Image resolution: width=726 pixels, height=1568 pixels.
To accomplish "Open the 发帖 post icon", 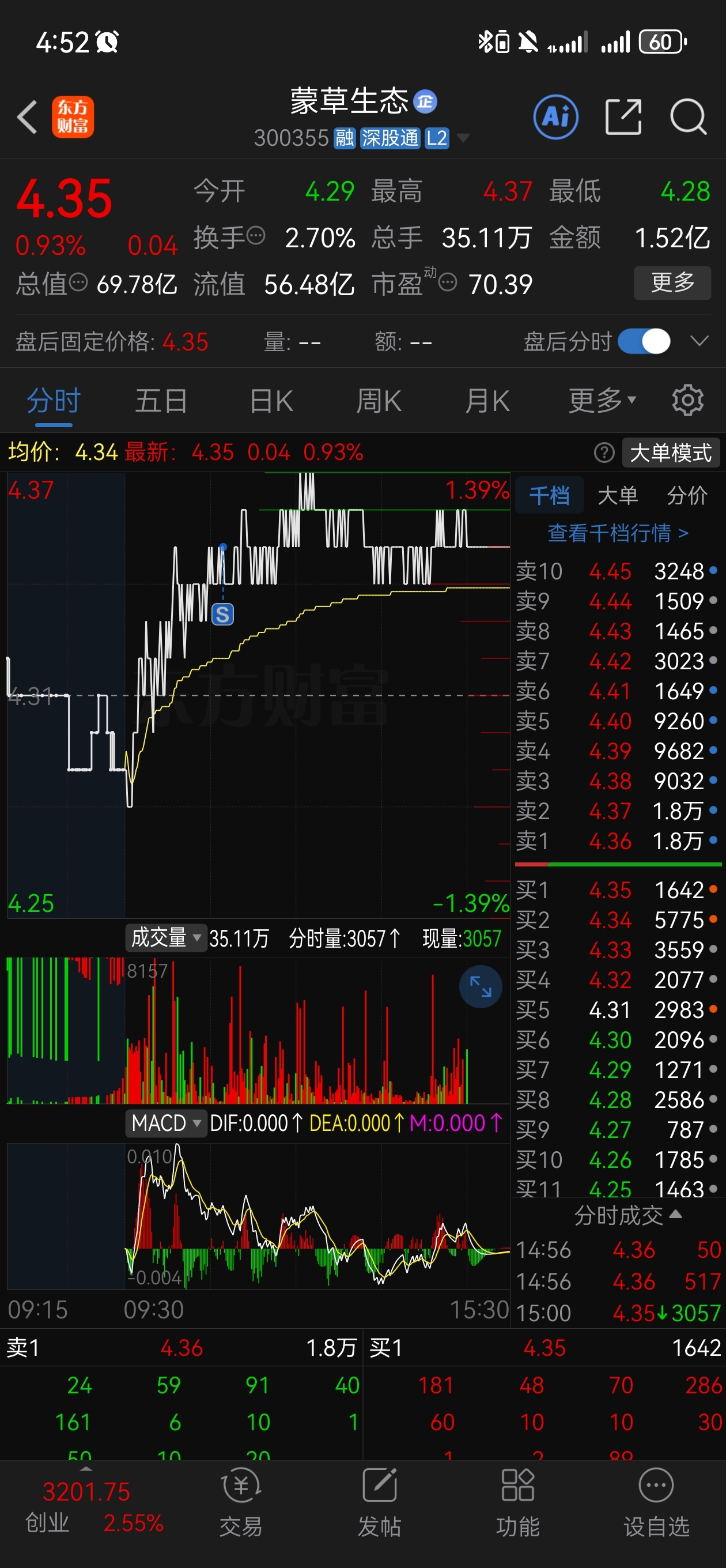I will pos(379,1502).
